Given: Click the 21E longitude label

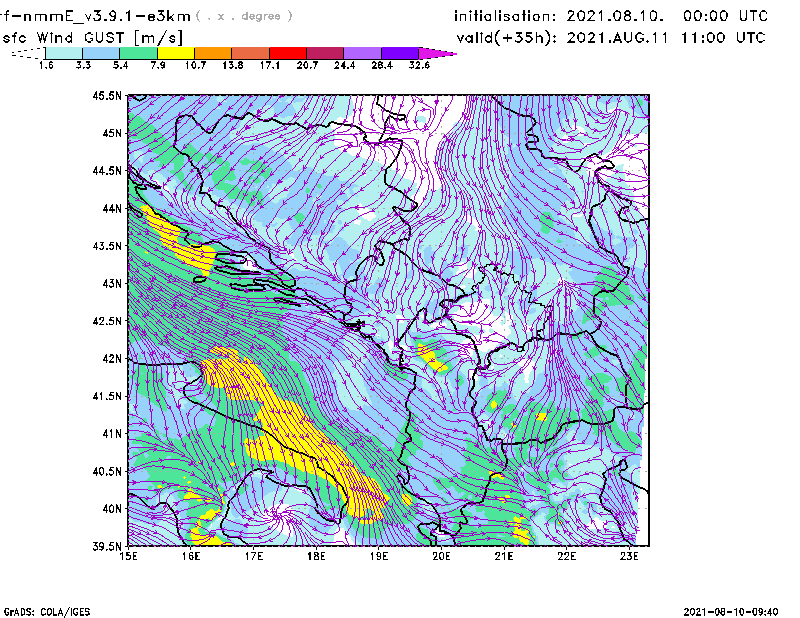Looking at the screenshot, I should (x=504, y=556).
